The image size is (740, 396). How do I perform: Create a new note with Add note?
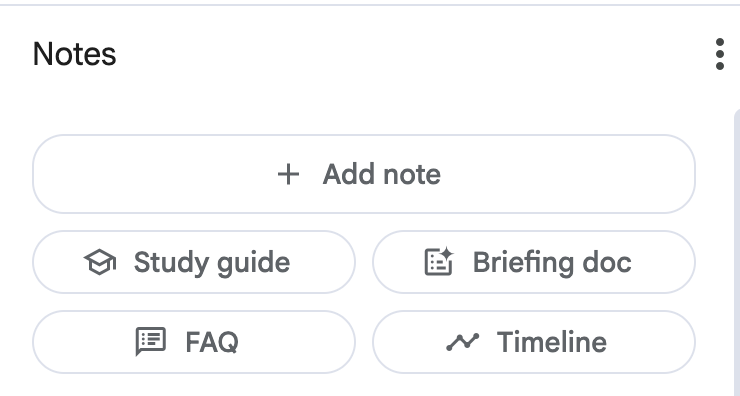(364, 174)
